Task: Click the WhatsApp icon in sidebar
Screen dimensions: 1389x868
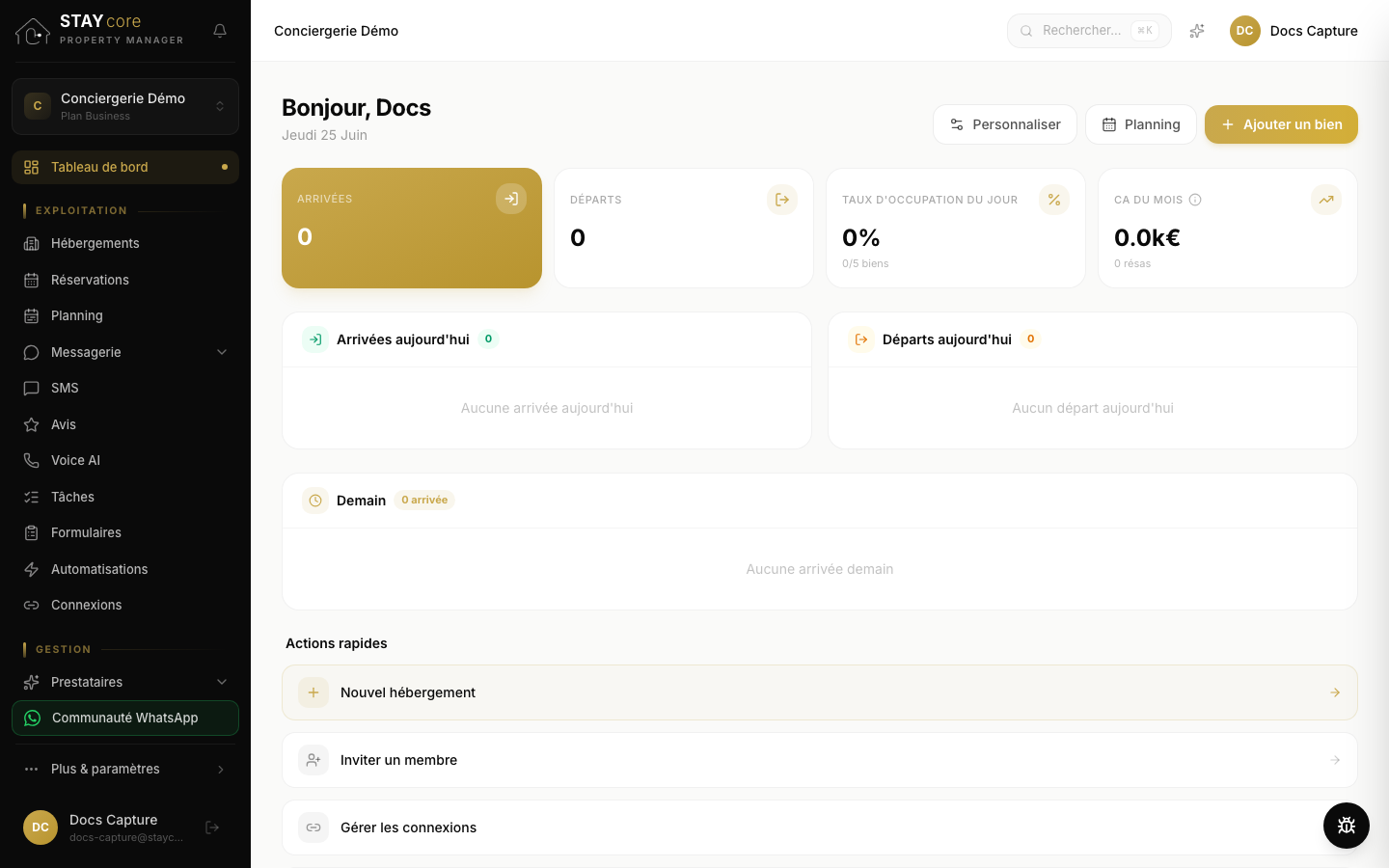Action: tap(33, 718)
